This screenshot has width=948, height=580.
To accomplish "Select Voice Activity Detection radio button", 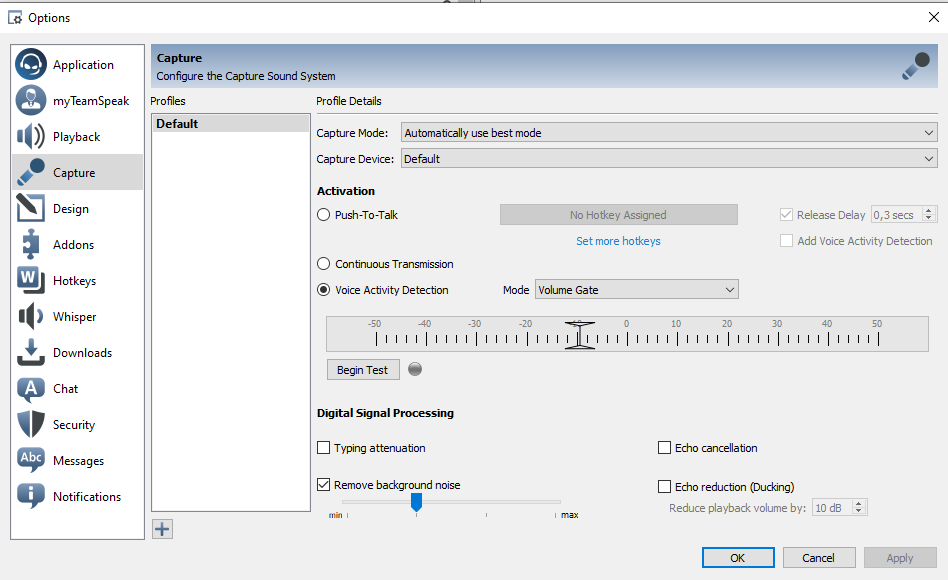I will 323,290.
